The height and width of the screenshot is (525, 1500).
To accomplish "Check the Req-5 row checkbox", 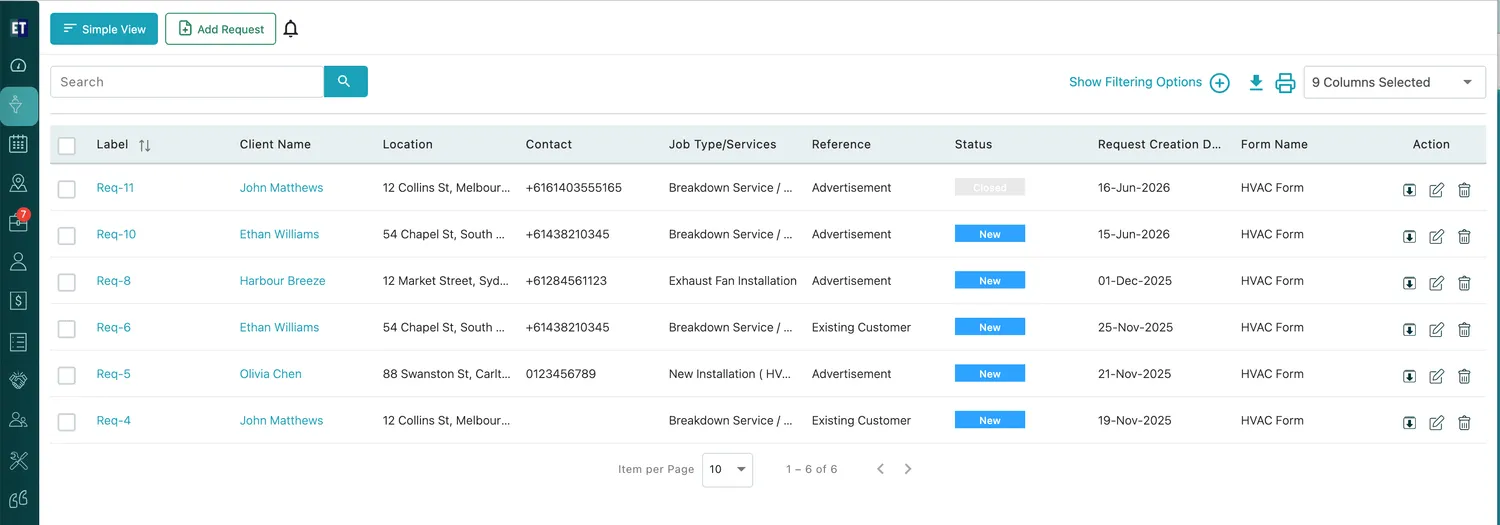I will click(x=67, y=375).
